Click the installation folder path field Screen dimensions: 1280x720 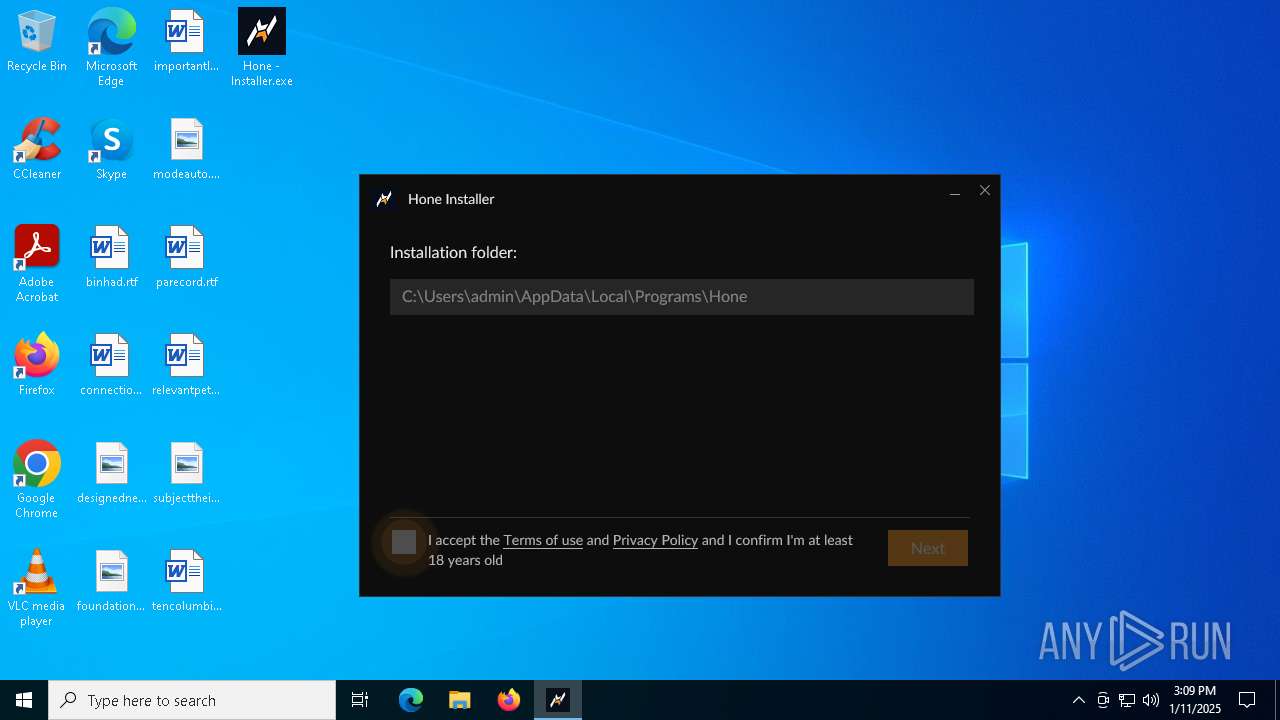[x=682, y=297]
